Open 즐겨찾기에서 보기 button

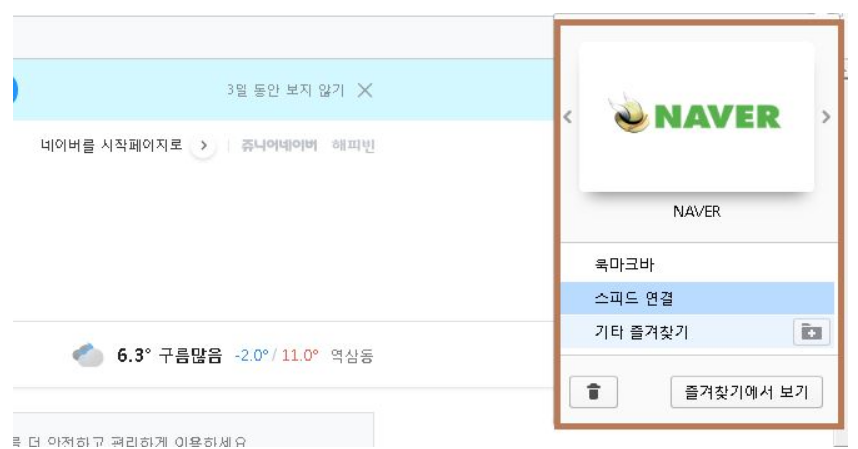[746, 392]
